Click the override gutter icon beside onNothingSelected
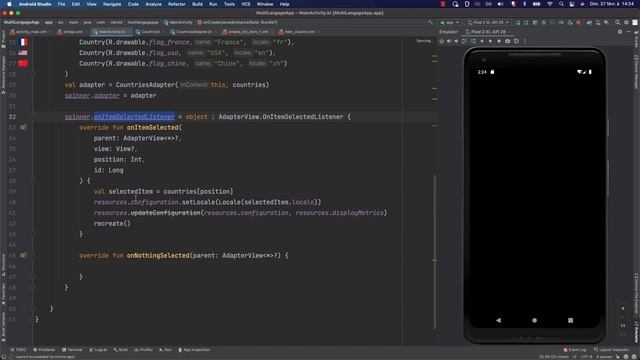 click(x=23, y=255)
